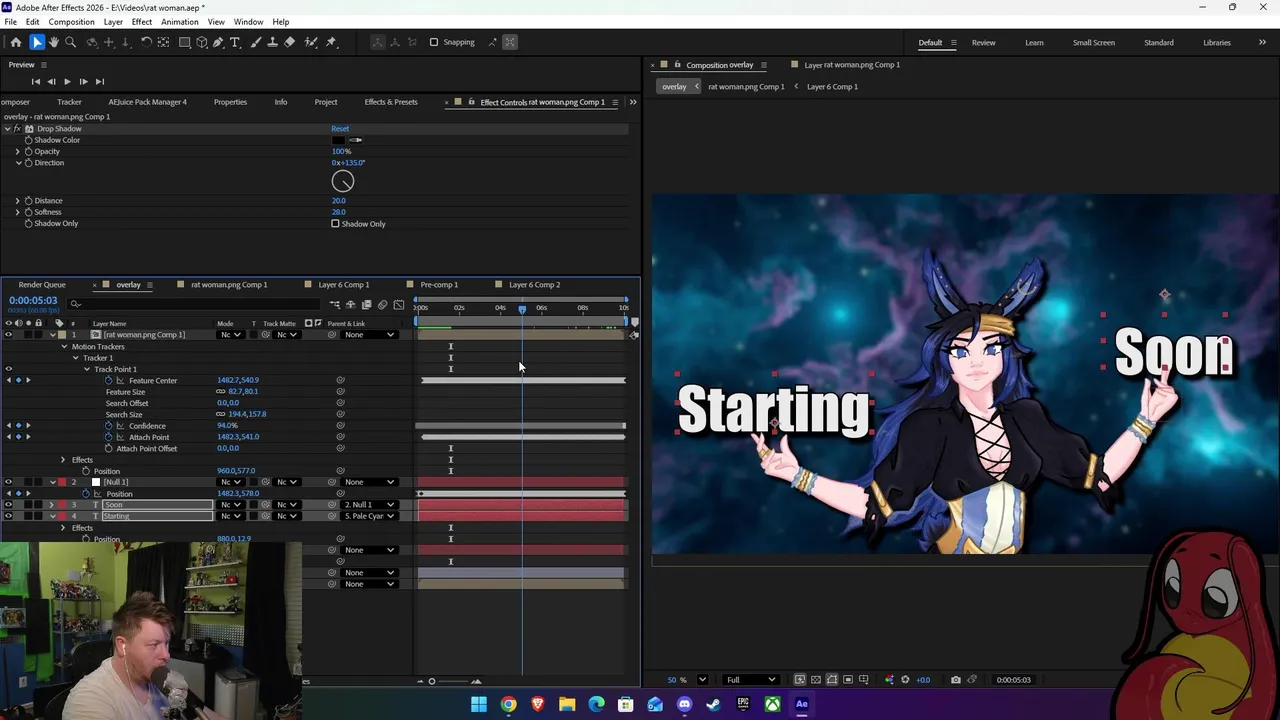
Task: Click Play button in Preview panel
Action: point(67,81)
